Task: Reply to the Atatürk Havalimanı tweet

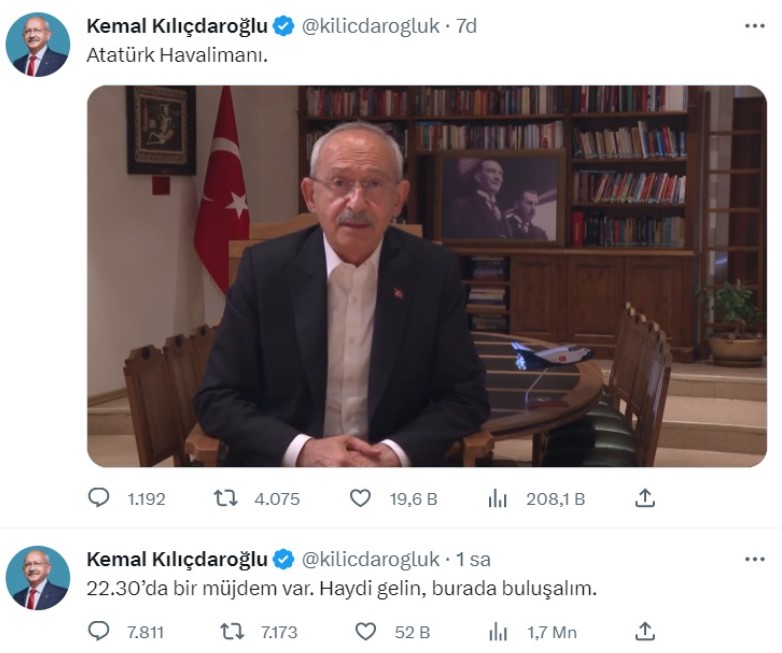Action: click(x=98, y=498)
